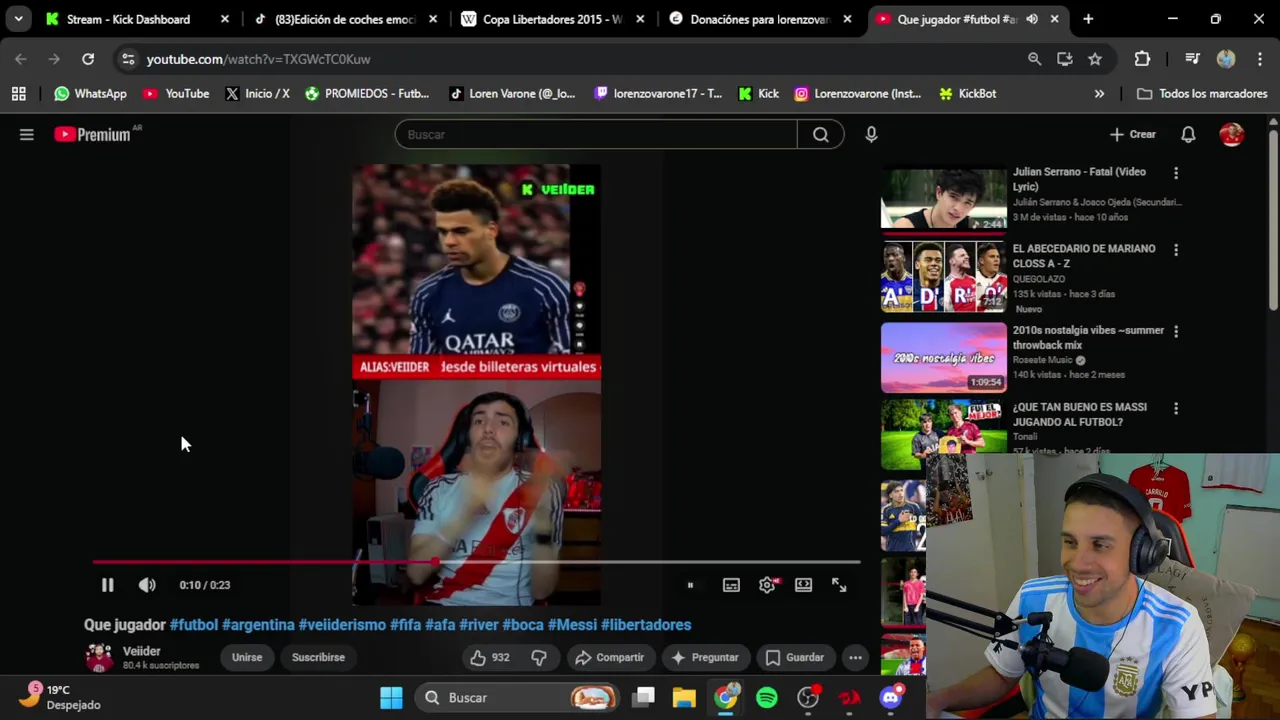Mute audio on Que jugador tab
This screenshot has width=1280, height=720.
point(1032,19)
